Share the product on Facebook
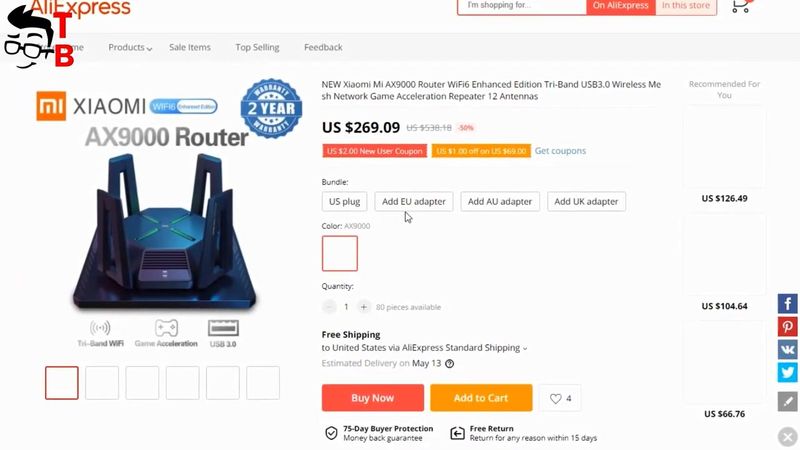The width and height of the screenshot is (800, 450). click(787, 304)
